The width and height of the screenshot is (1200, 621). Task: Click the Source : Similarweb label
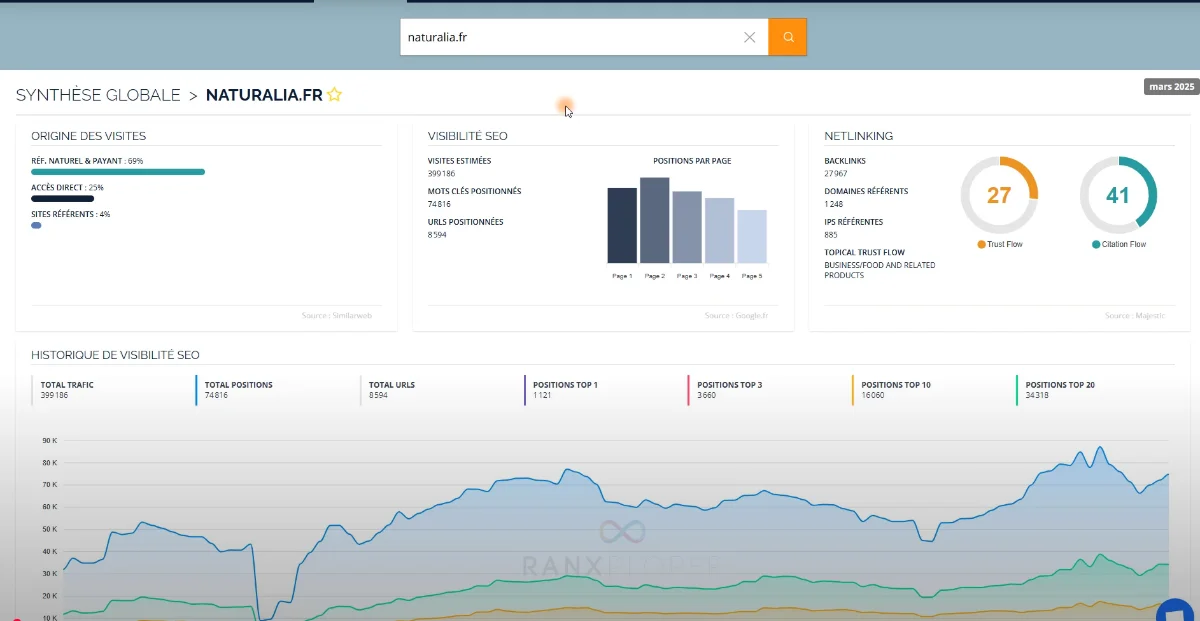336,316
